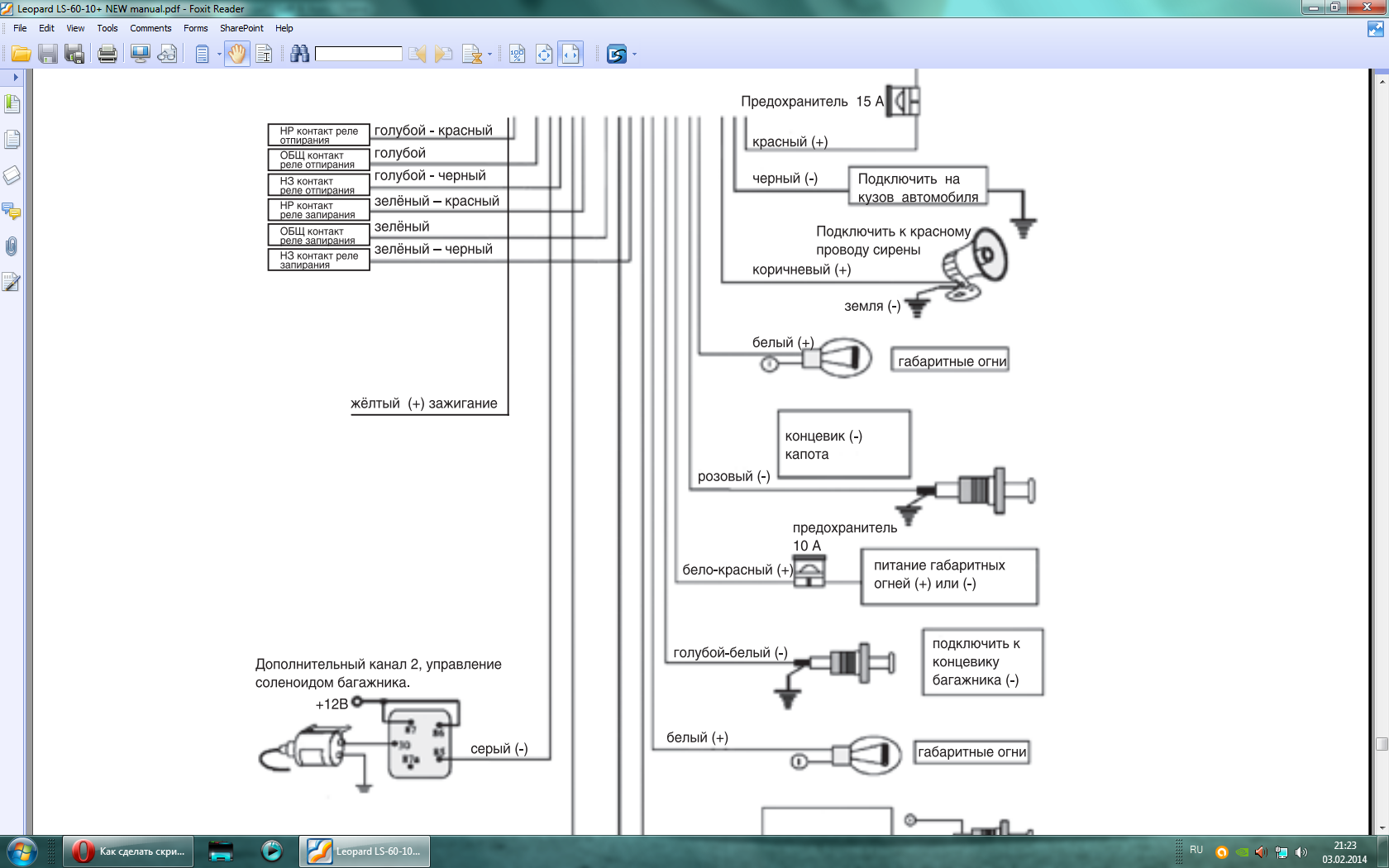Click the Find text input box
The image size is (1389, 868).
tap(358, 54)
